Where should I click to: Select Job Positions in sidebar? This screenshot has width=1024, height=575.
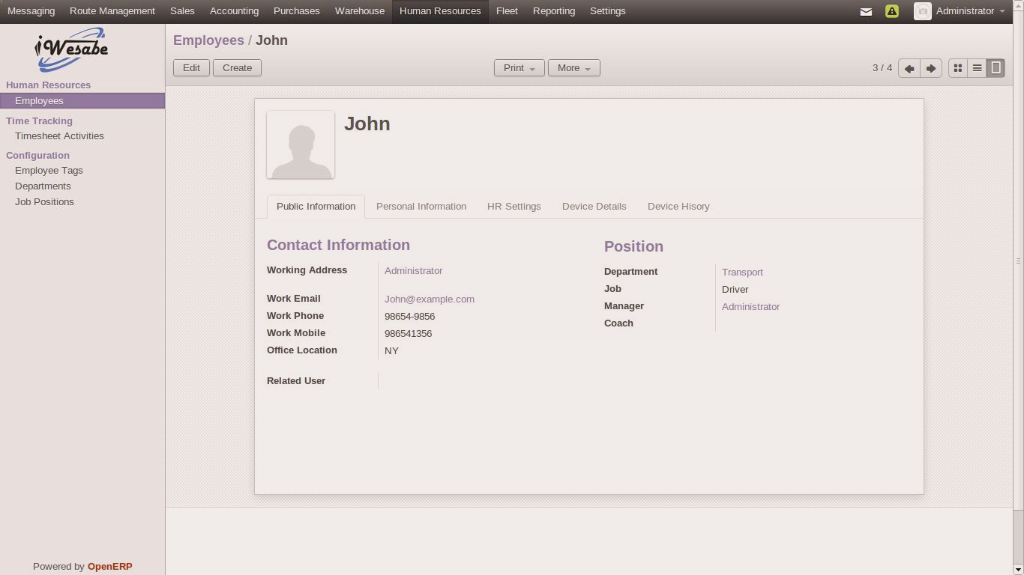point(44,202)
